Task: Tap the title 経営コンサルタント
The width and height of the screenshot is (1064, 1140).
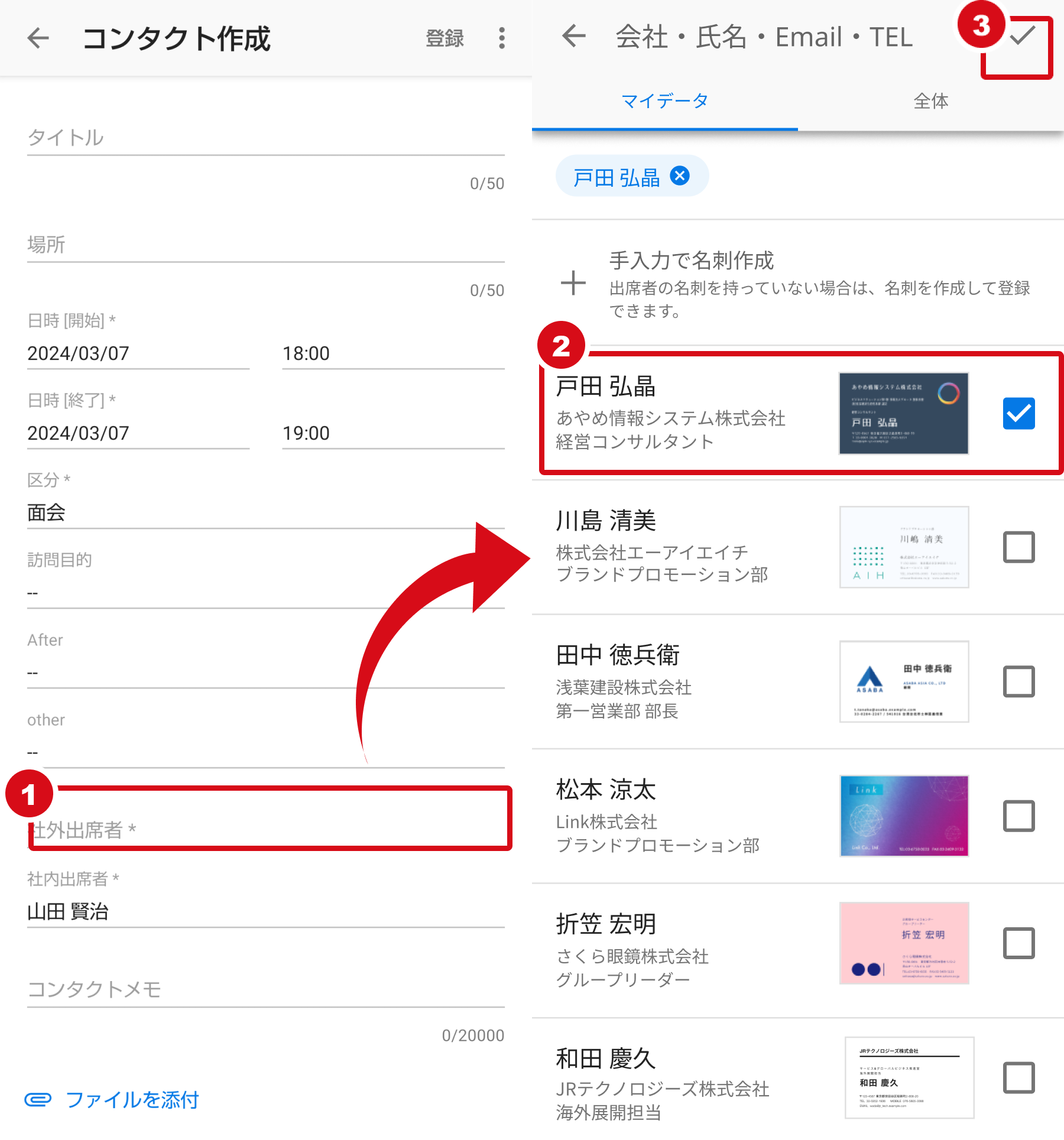Action: pos(635,442)
